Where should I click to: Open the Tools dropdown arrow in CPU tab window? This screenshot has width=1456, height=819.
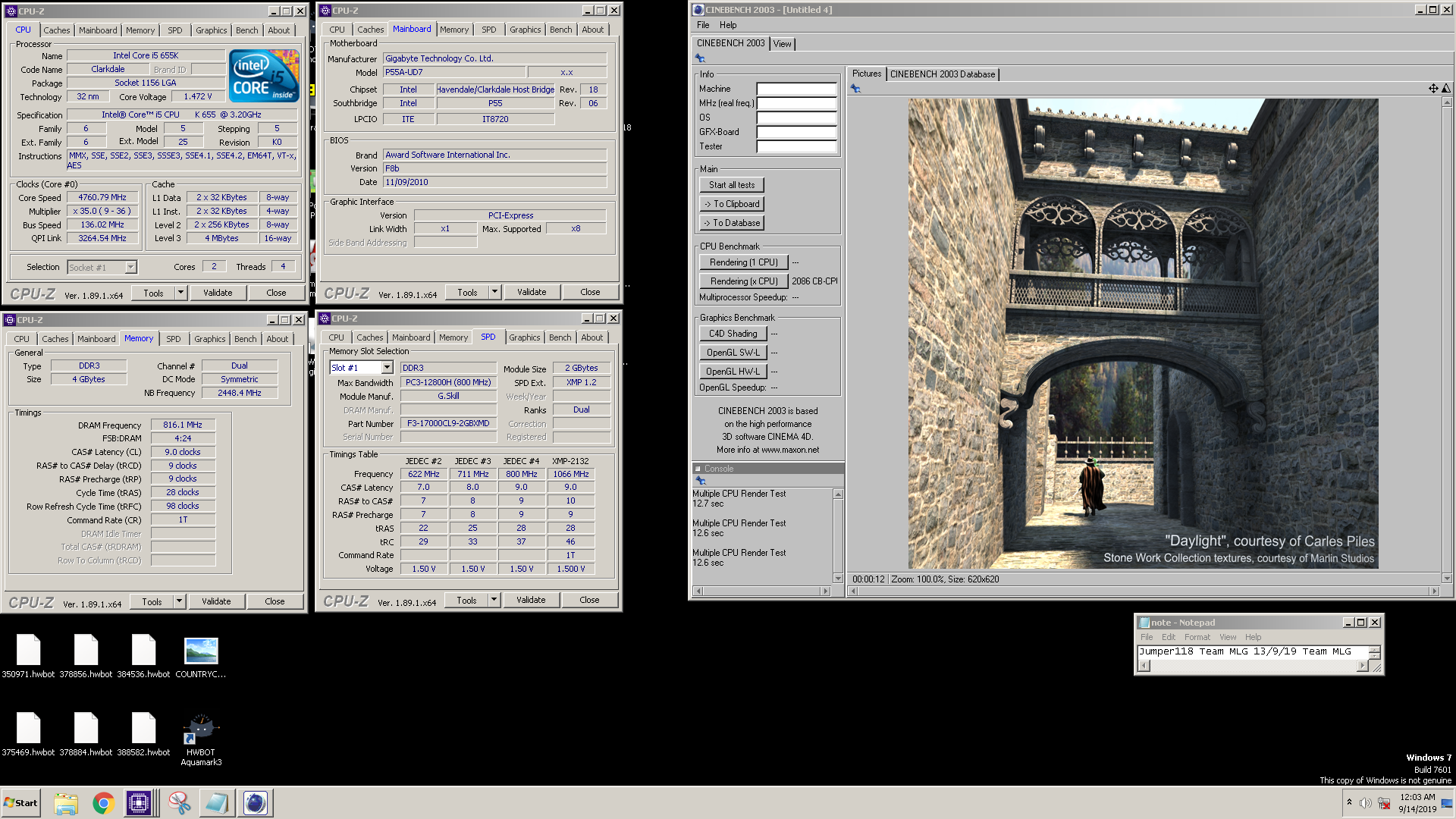(x=180, y=293)
